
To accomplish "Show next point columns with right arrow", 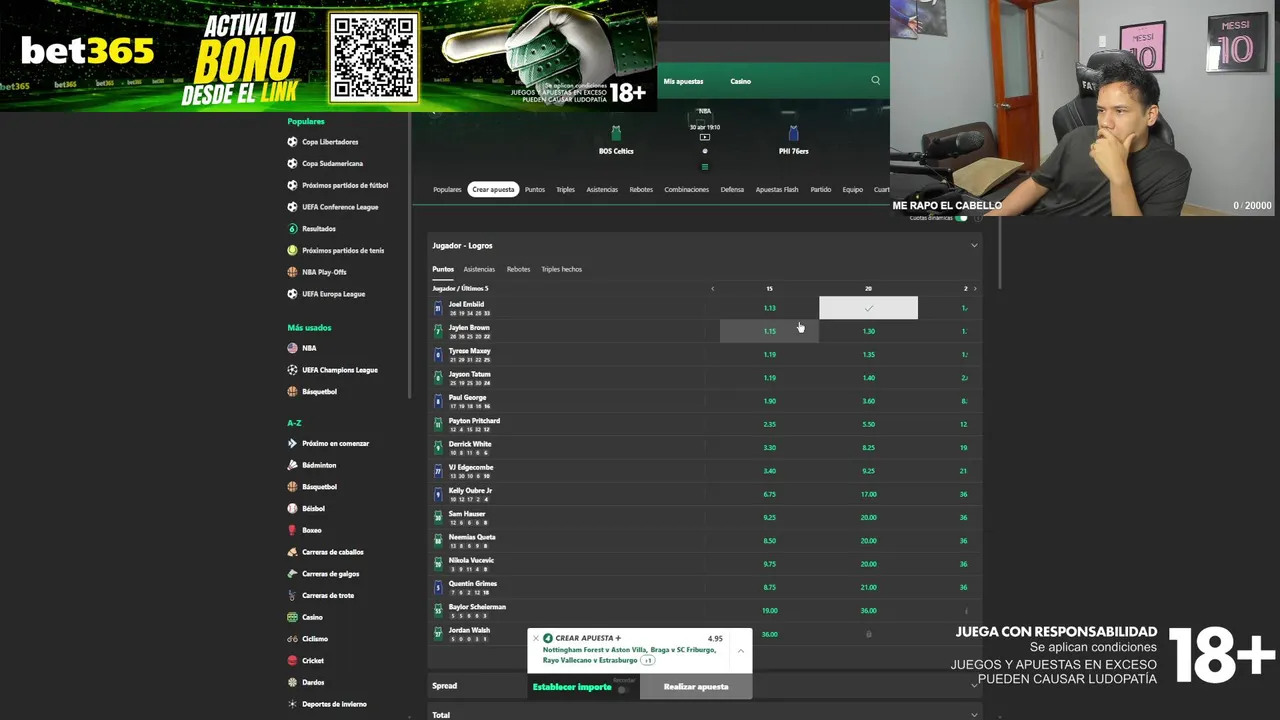I will coord(975,289).
